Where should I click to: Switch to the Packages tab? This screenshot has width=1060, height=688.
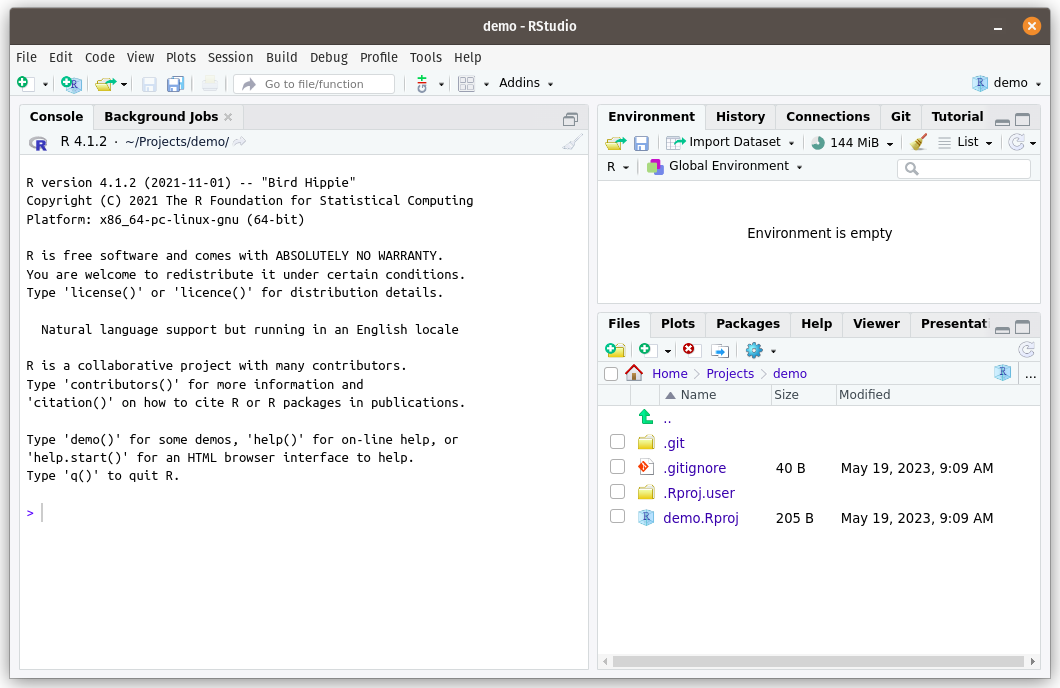[748, 324]
